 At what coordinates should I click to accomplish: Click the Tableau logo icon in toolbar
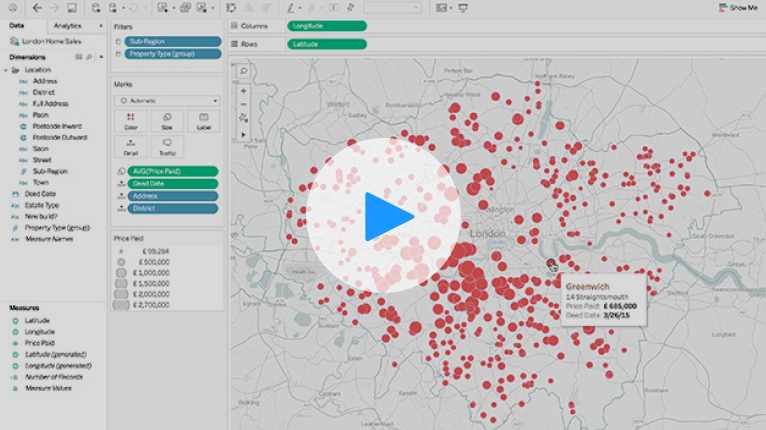(14, 8)
